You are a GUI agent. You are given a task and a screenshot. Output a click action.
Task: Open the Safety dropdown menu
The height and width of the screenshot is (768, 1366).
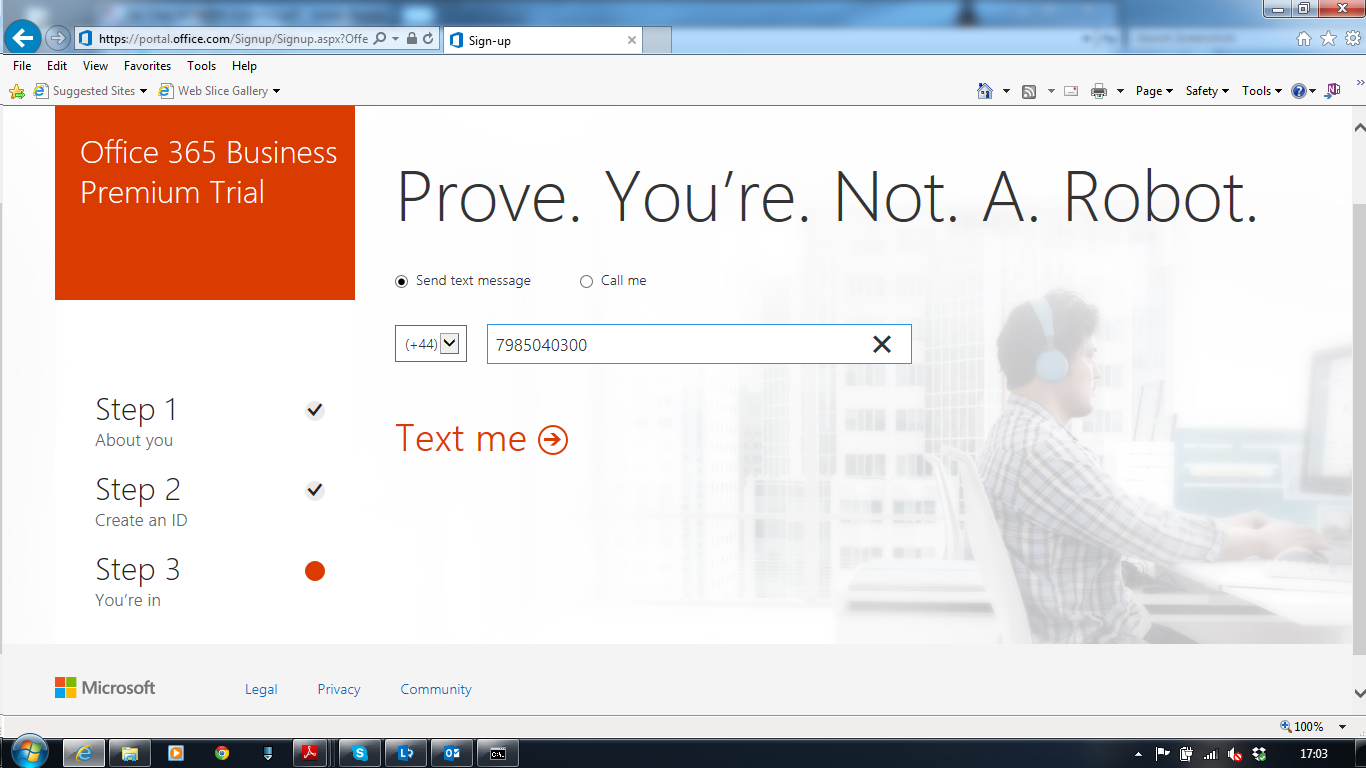click(x=1207, y=91)
